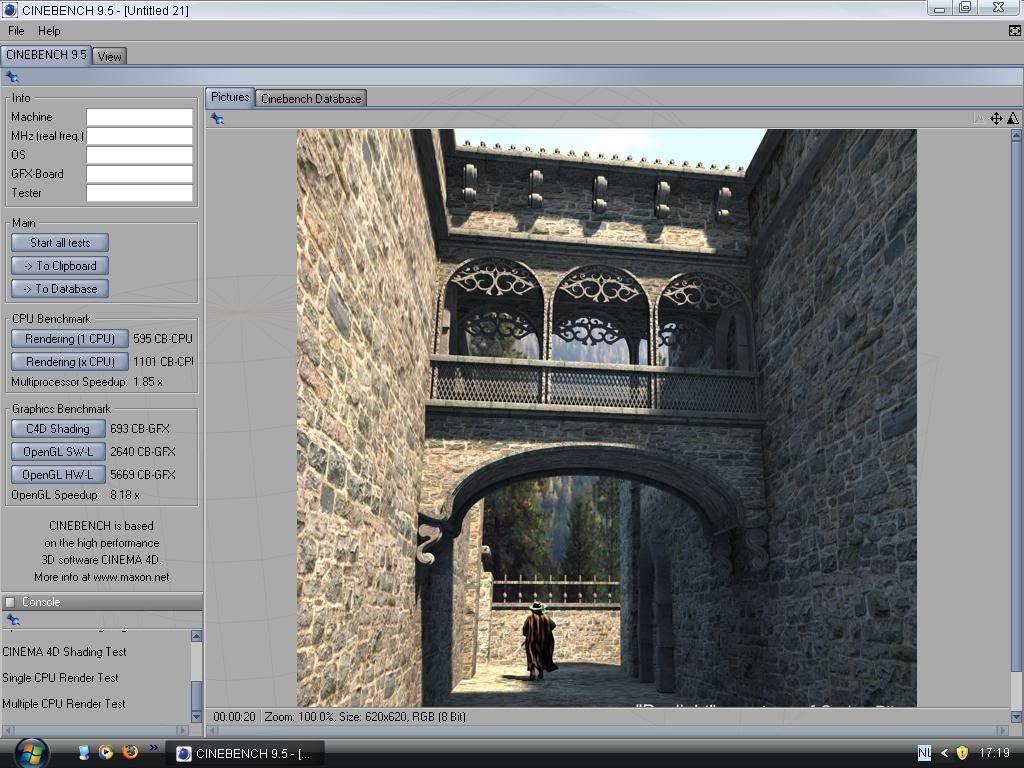Run the Rendering (1 CPU) benchmark
This screenshot has width=1024, height=768.
[x=70, y=339]
